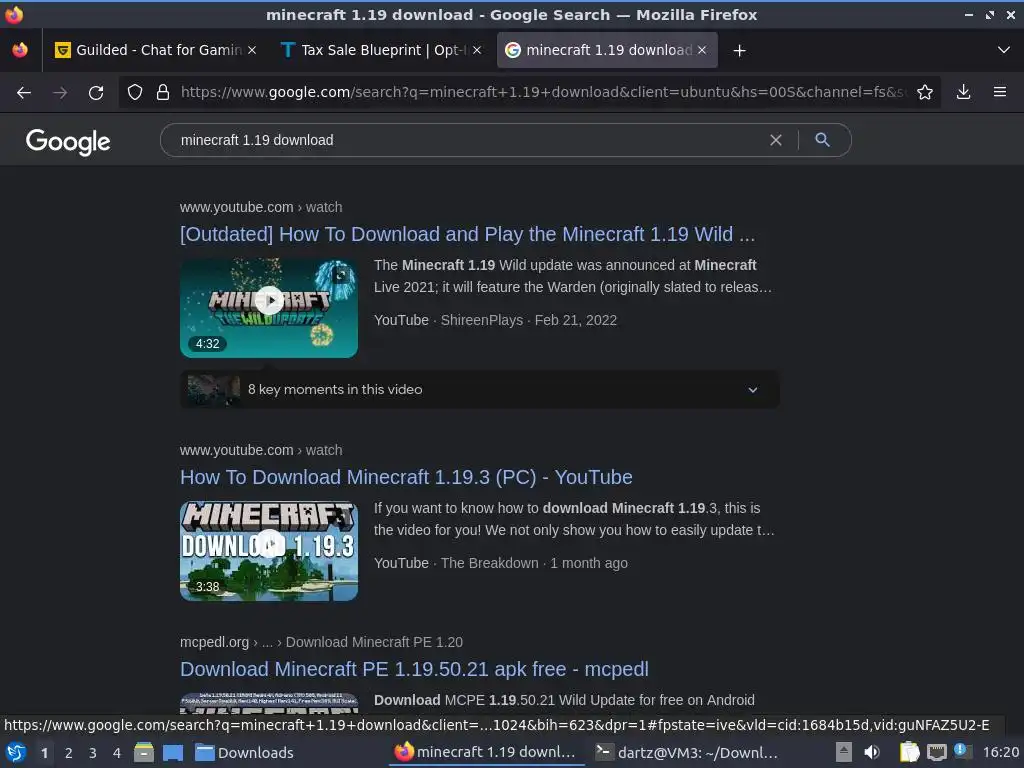View site security lock information
This screenshot has width=1024, height=768.
tap(163, 92)
